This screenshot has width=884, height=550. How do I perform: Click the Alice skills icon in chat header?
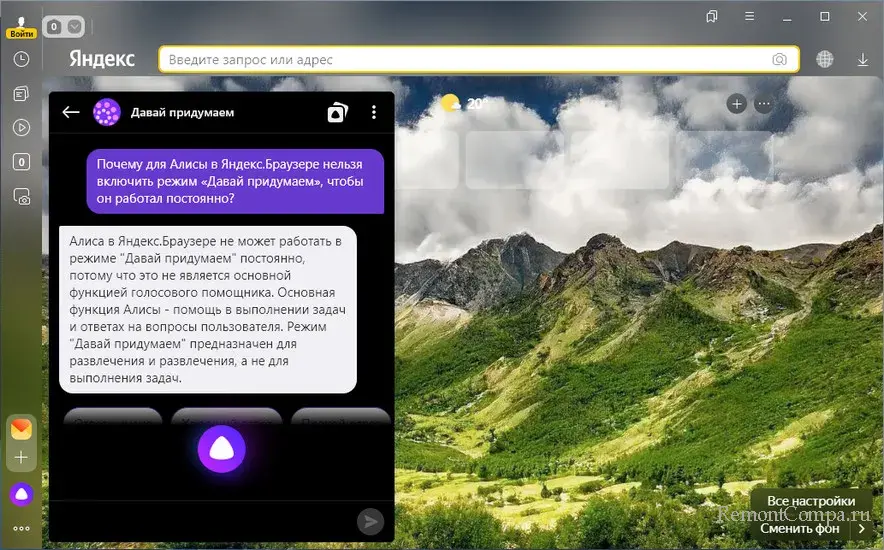coord(337,113)
